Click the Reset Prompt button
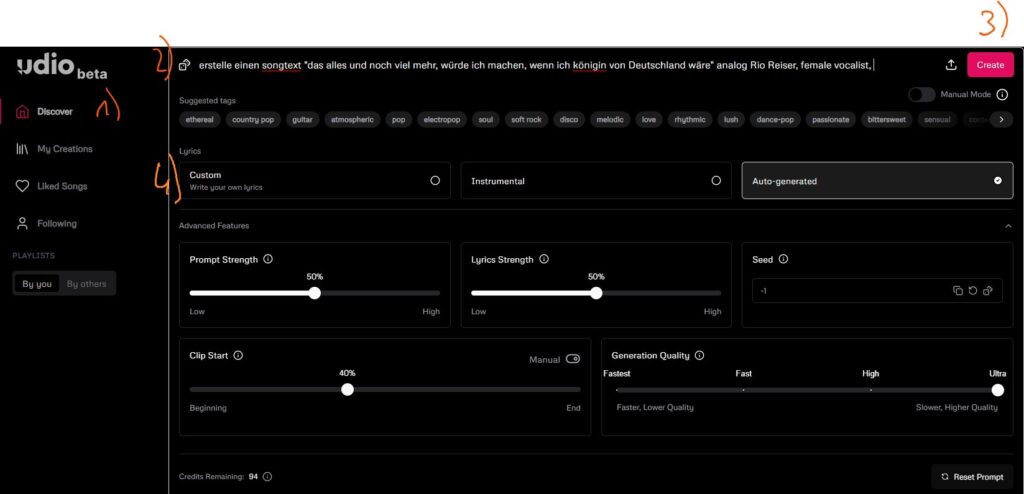 971,477
